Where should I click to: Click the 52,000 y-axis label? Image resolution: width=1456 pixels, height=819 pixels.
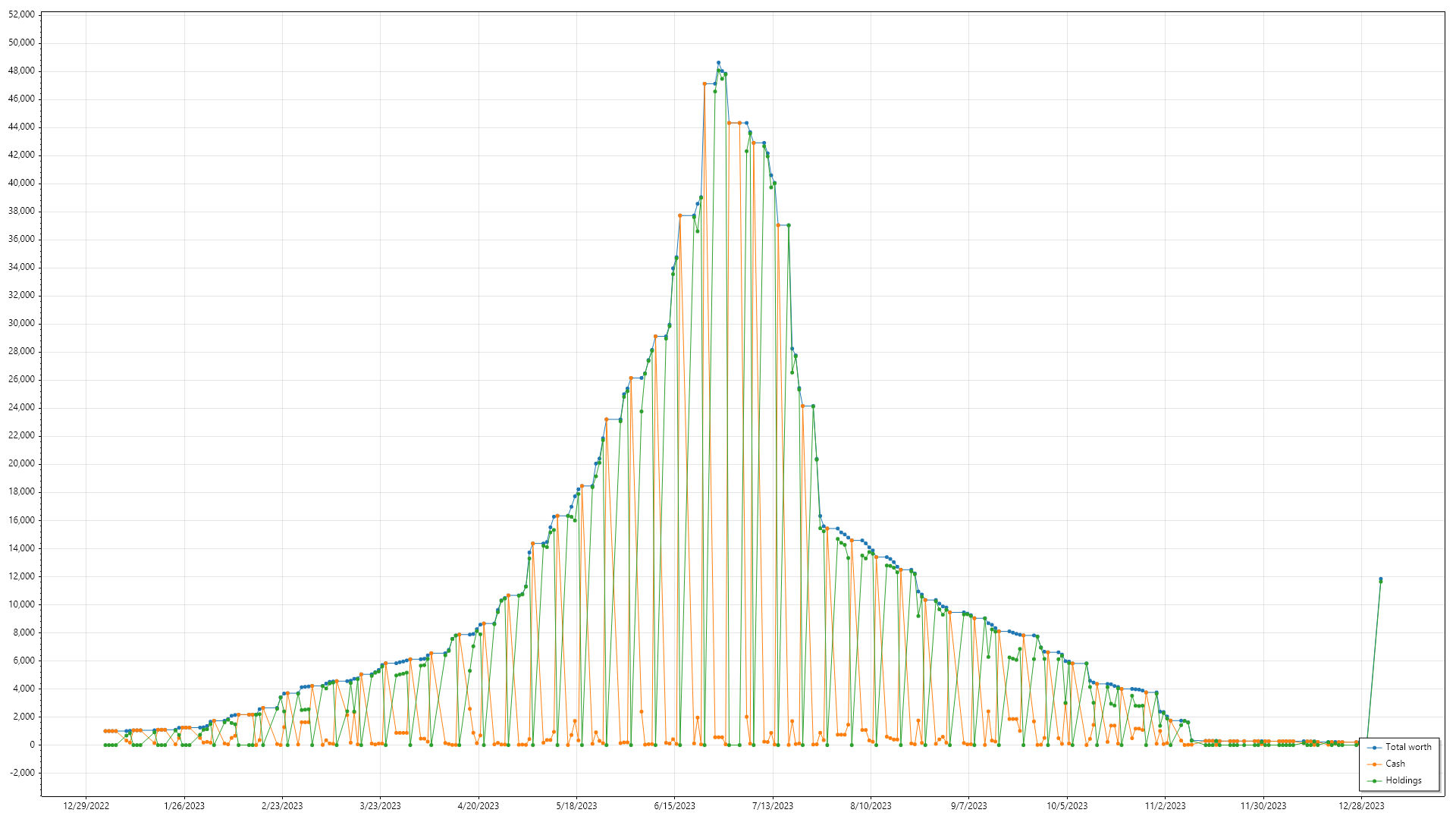click(x=21, y=14)
